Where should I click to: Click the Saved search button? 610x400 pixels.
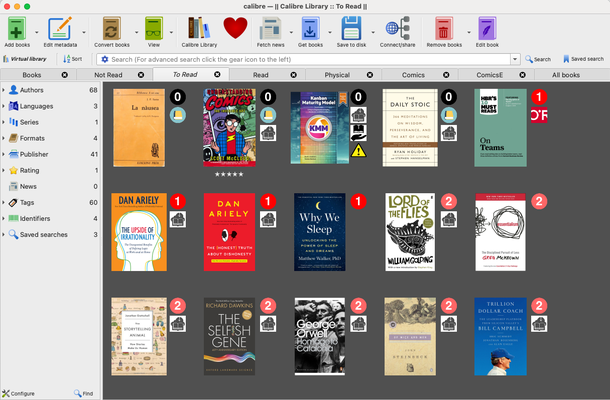click(583, 59)
